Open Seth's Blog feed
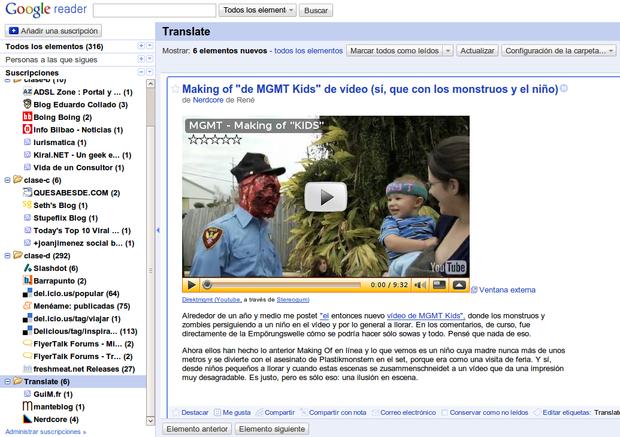This screenshot has width=620, height=437. [x=60, y=205]
